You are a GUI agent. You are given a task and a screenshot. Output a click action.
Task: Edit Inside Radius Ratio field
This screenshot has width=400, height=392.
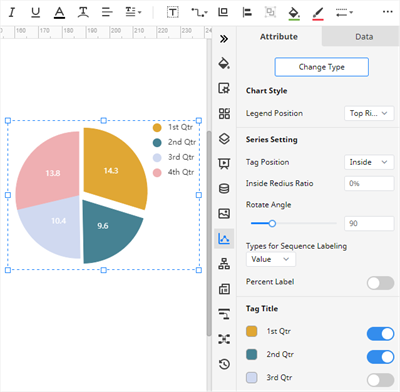(x=369, y=183)
